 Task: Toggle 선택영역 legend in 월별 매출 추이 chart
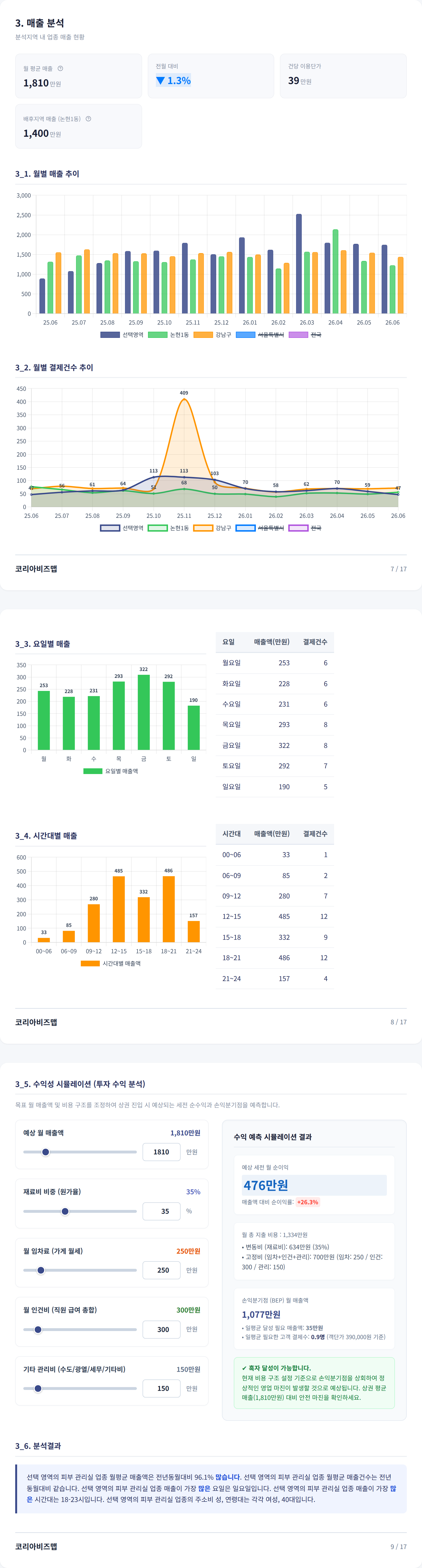[122, 335]
